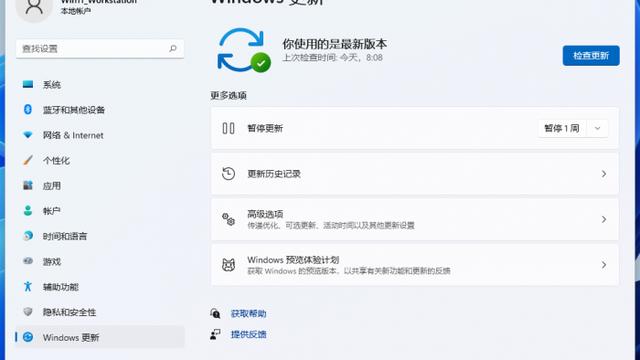Viewport: 640px width, 360px height.
Task: Expand the 高级选项 chevron arrow
Action: coord(604,220)
